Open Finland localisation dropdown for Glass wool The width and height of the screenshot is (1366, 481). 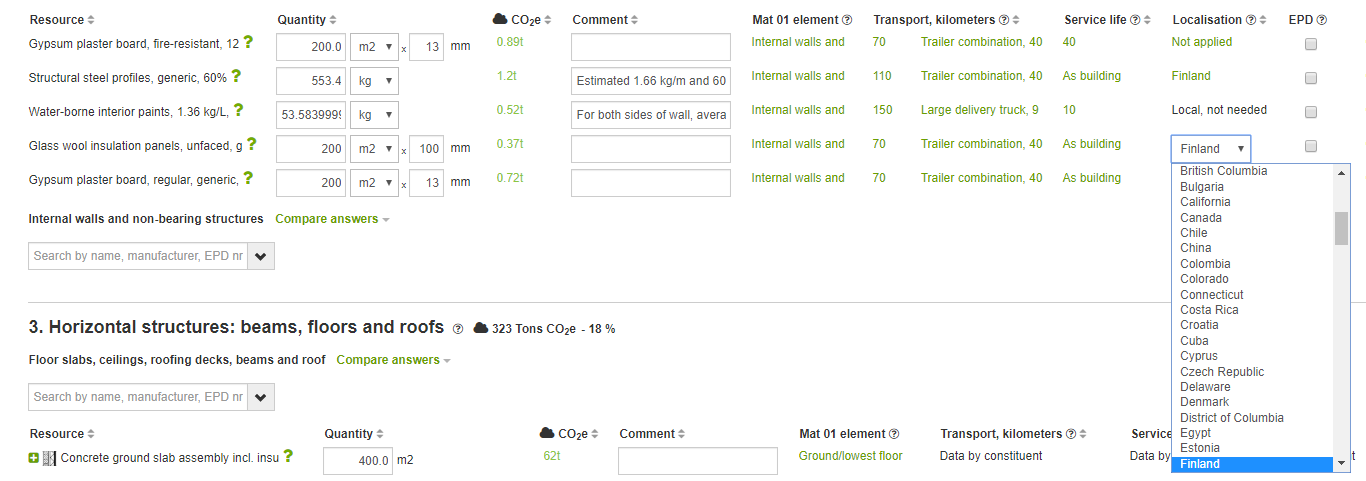(x=1211, y=148)
